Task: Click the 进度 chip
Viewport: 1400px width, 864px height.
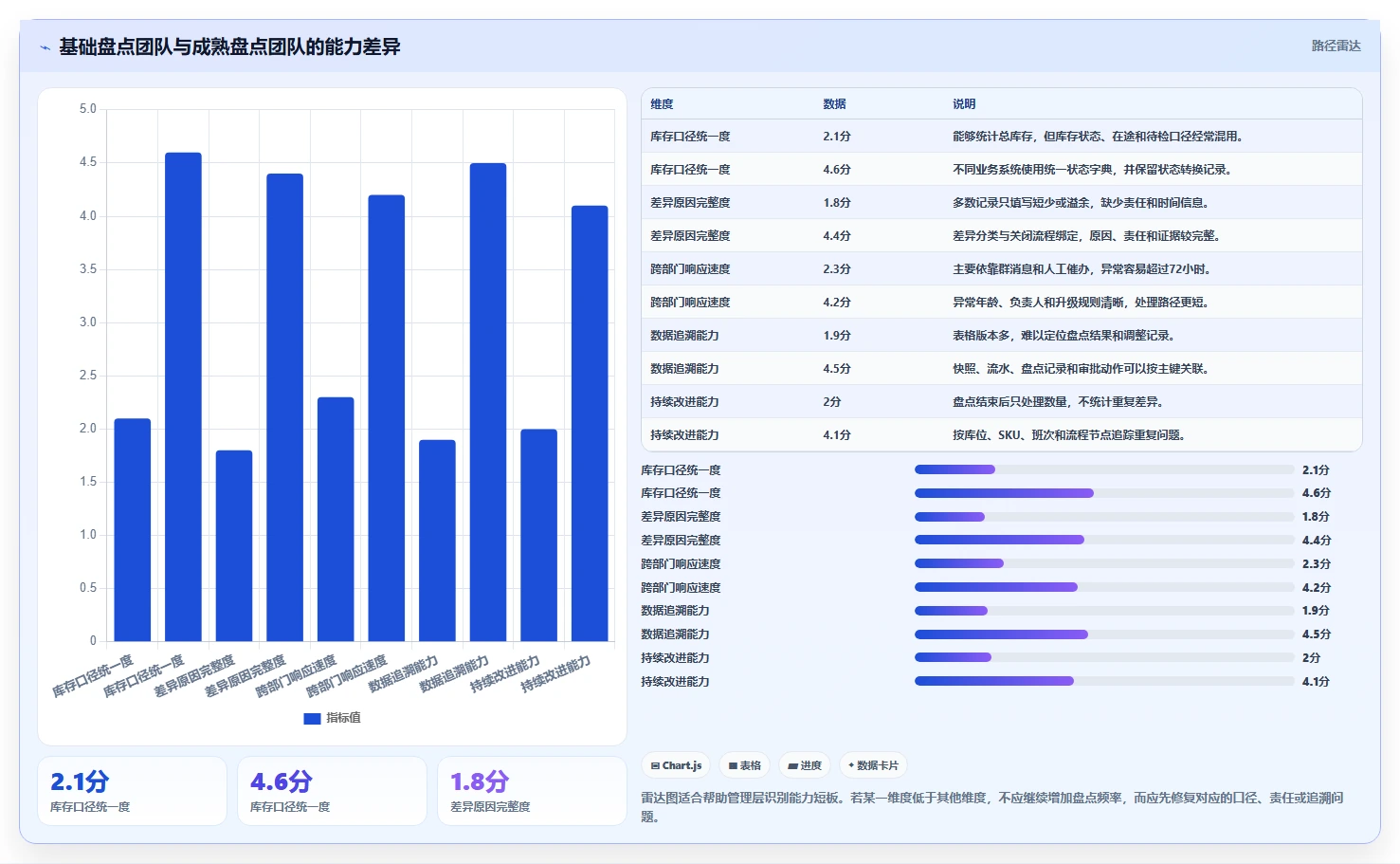Action: click(x=805, y=765)
